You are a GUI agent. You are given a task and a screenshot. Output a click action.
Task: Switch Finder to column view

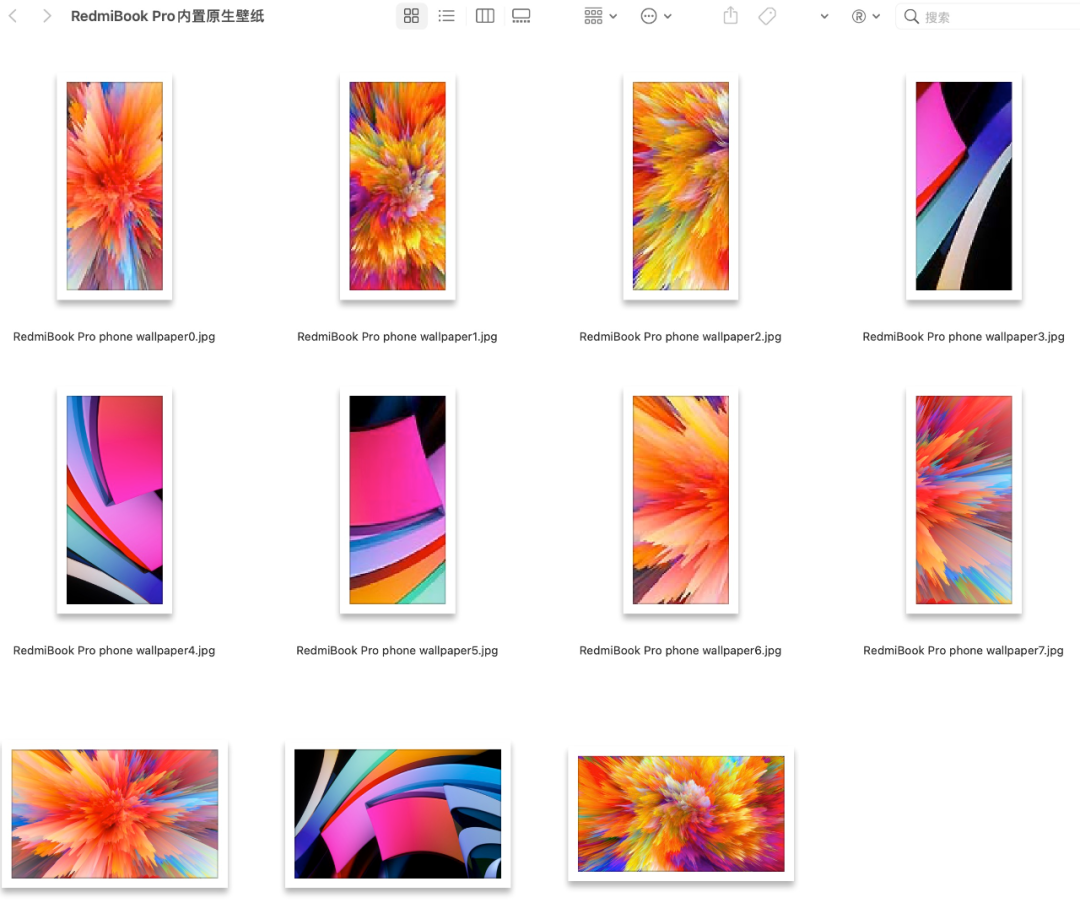click(x=484, y=15)
